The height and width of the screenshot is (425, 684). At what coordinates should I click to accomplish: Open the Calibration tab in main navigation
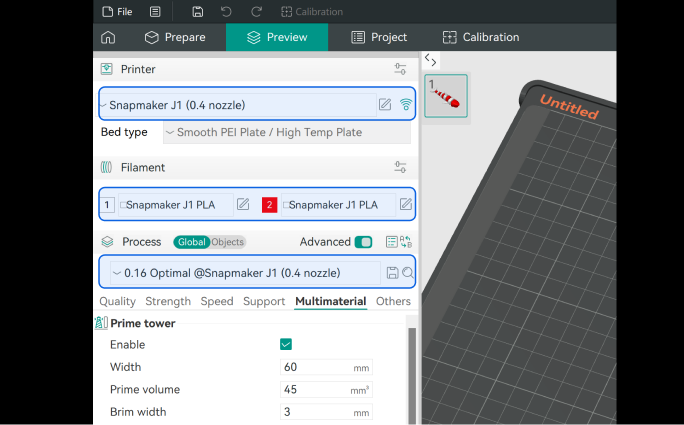pos(481,38)
